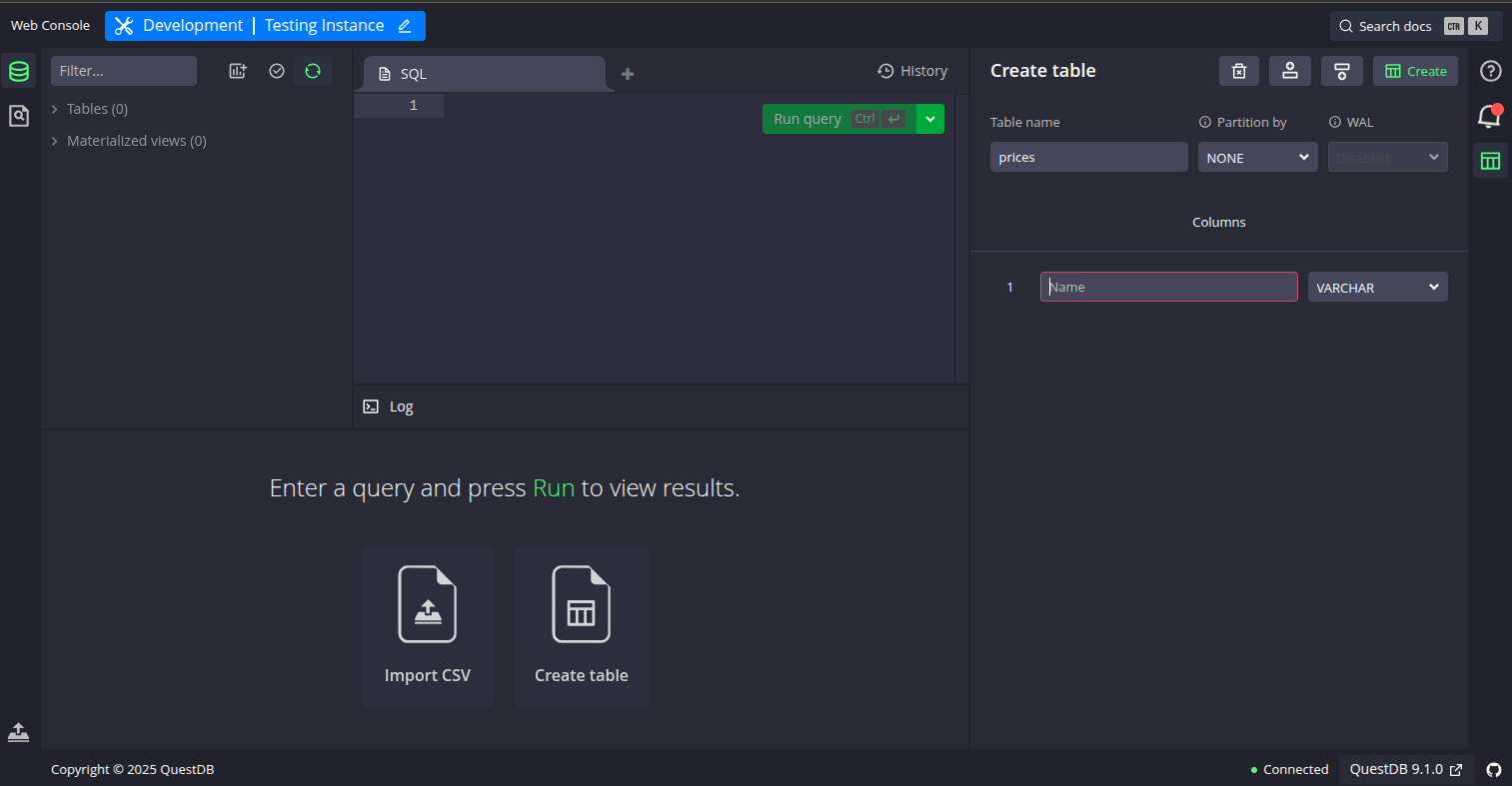Clear the form using the trash icon
The width and height of the screenshot is (1512, 786).
point(1238,71)
